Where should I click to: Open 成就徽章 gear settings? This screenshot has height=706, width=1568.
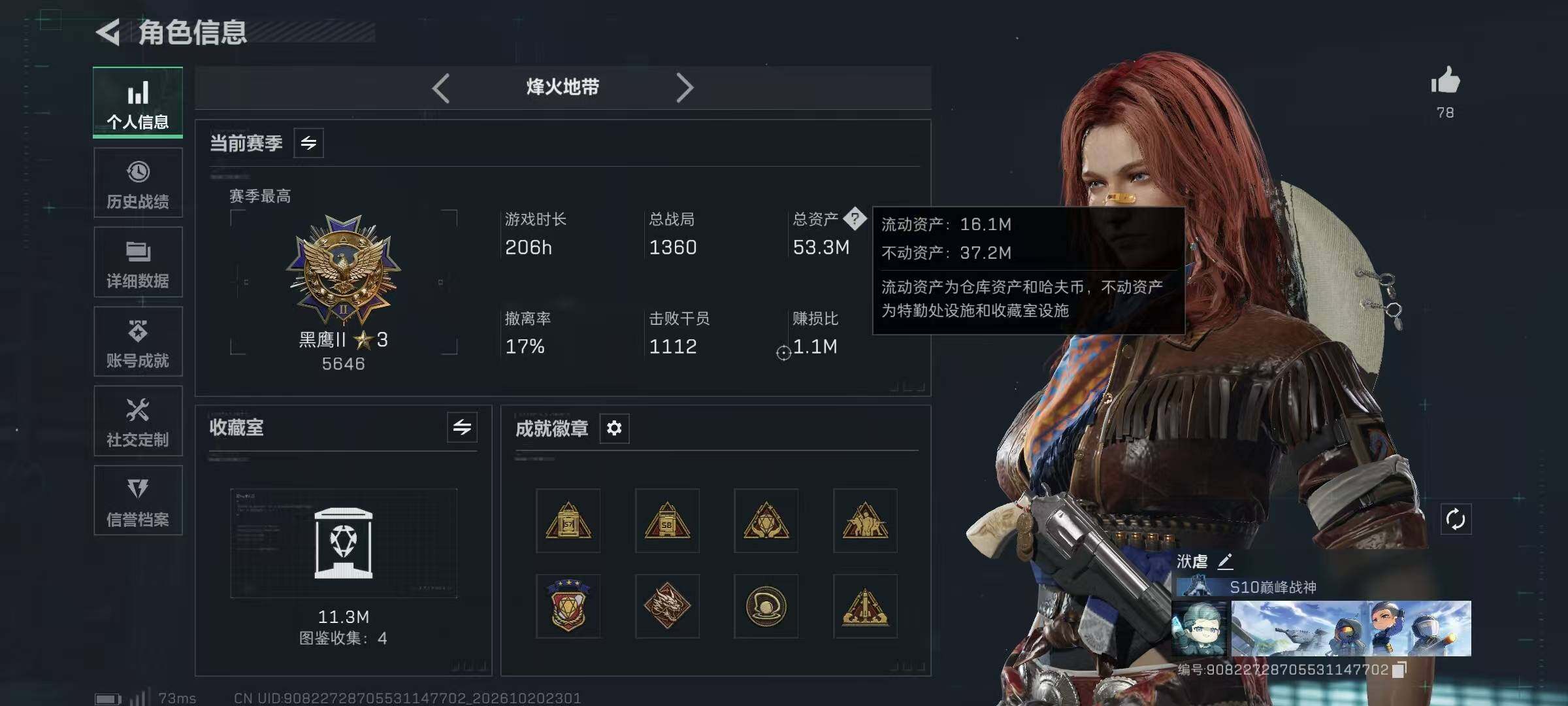click(614, 428)
